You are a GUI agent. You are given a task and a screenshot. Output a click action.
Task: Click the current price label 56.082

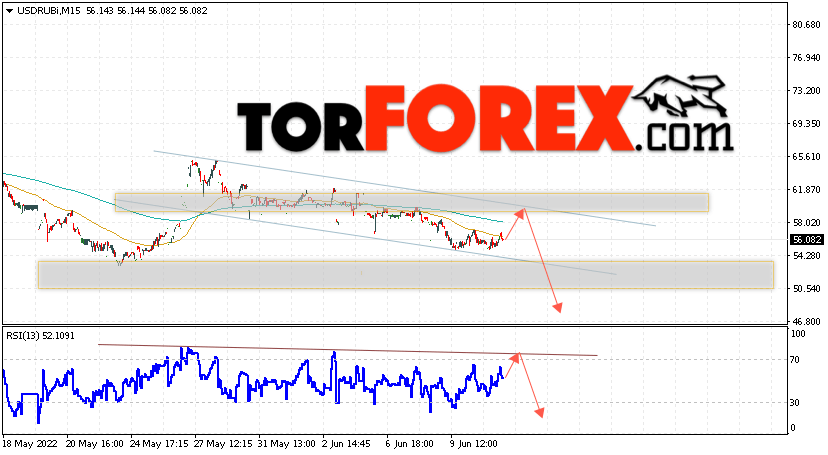[806, 240]
